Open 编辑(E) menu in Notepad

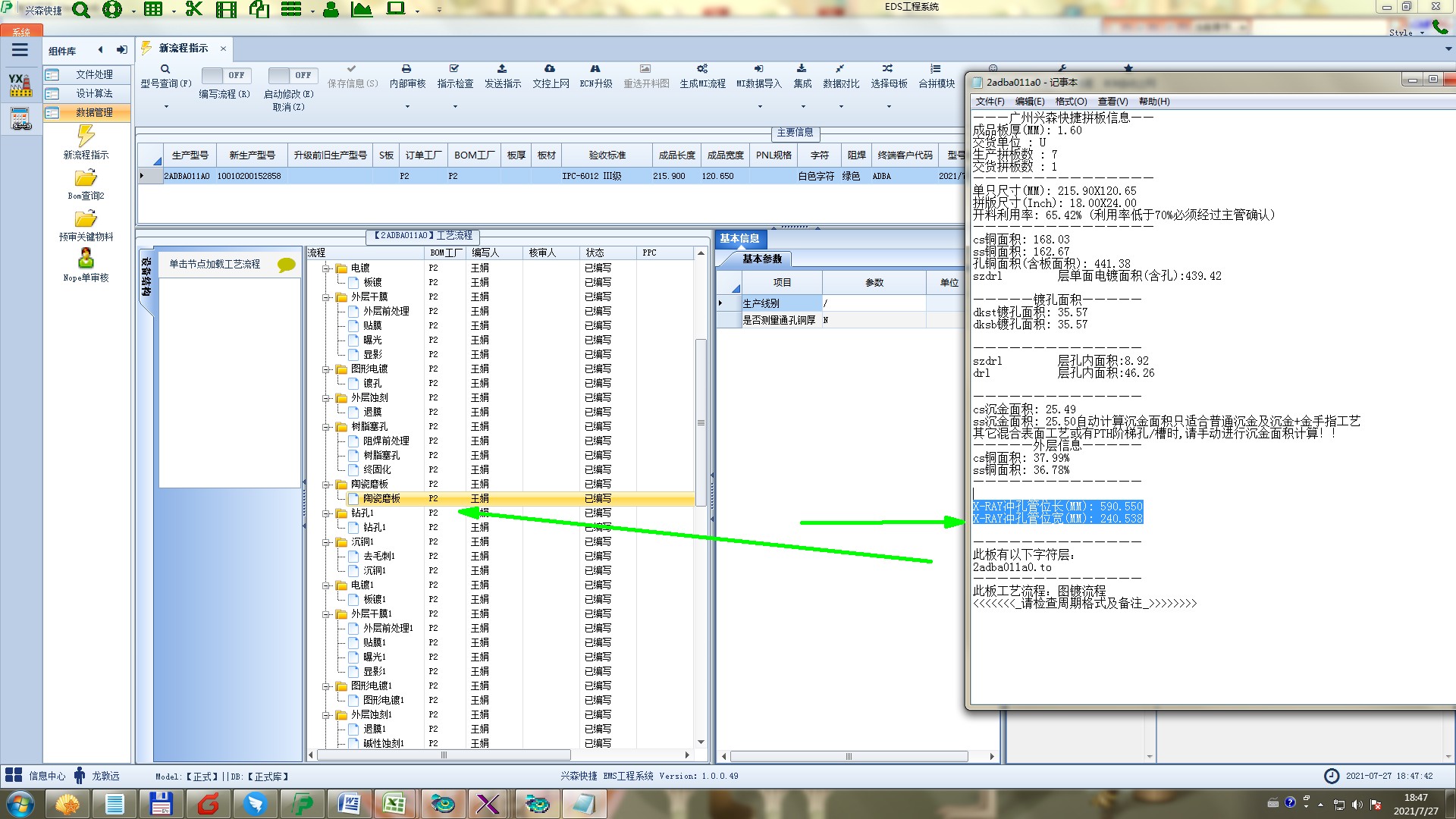click(1030, 102)
